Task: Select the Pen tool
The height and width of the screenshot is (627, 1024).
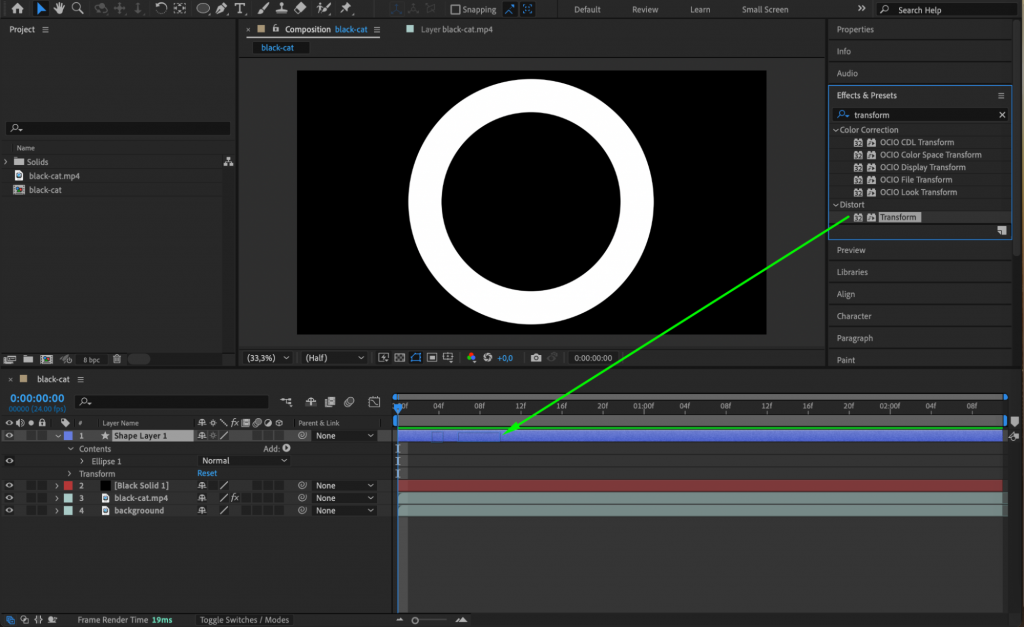Action: pos(222,9)
